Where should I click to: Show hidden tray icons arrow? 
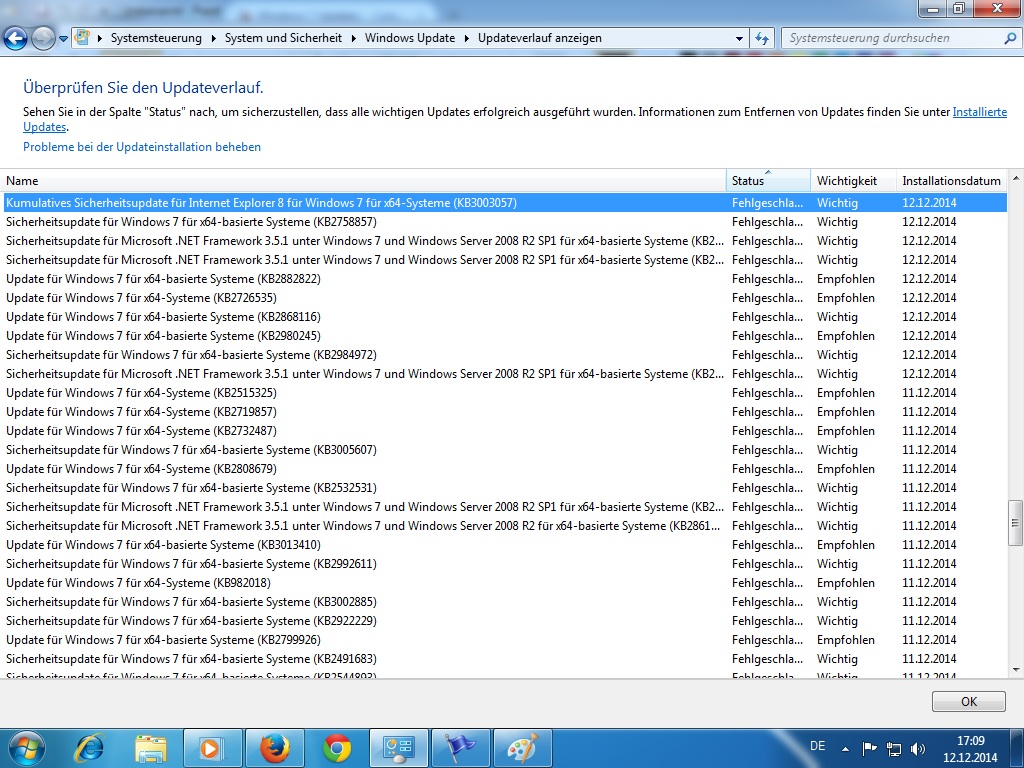click(846, 749)
